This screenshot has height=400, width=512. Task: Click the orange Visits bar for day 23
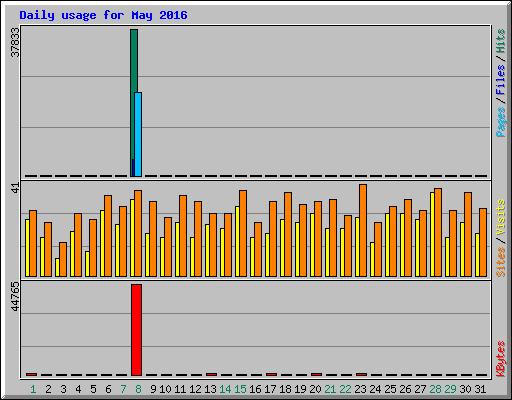pos(363,230)
